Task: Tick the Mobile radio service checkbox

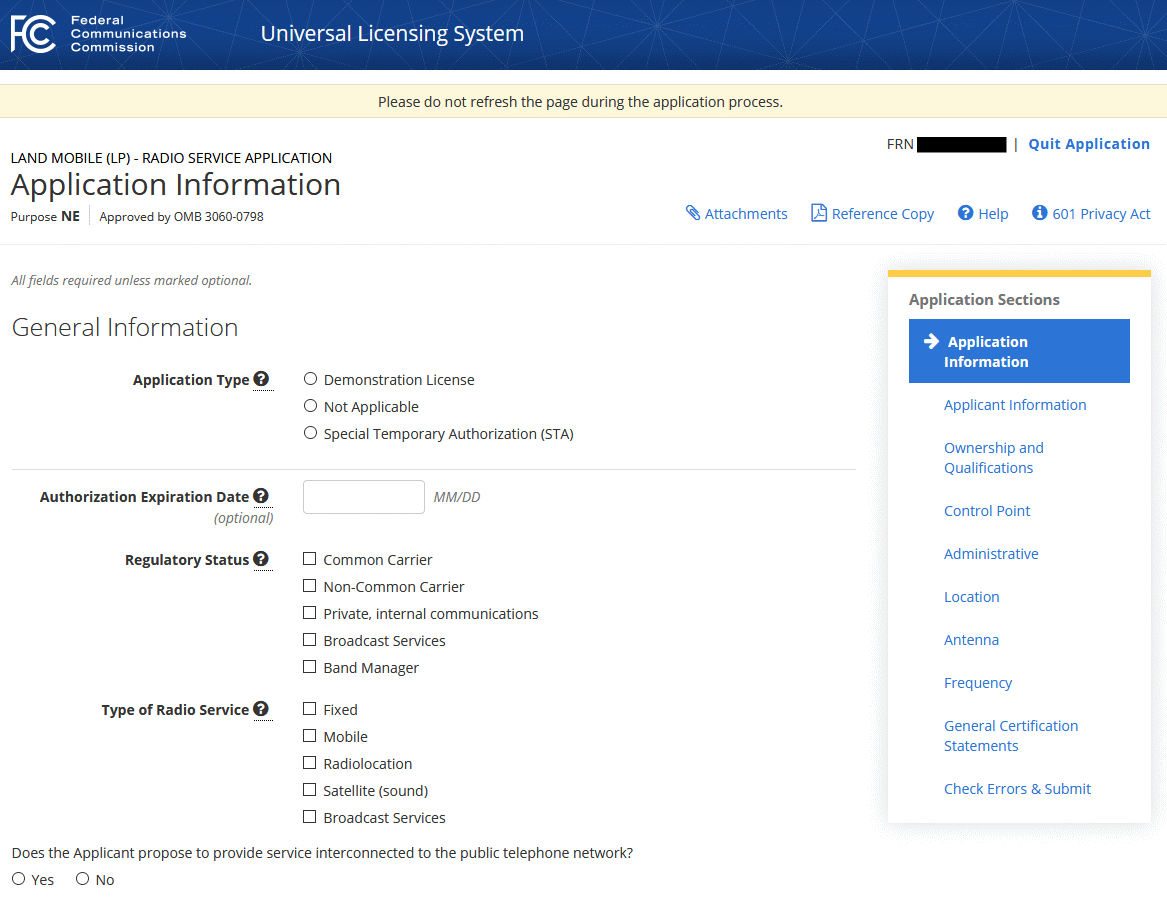Action: [310, 736]
